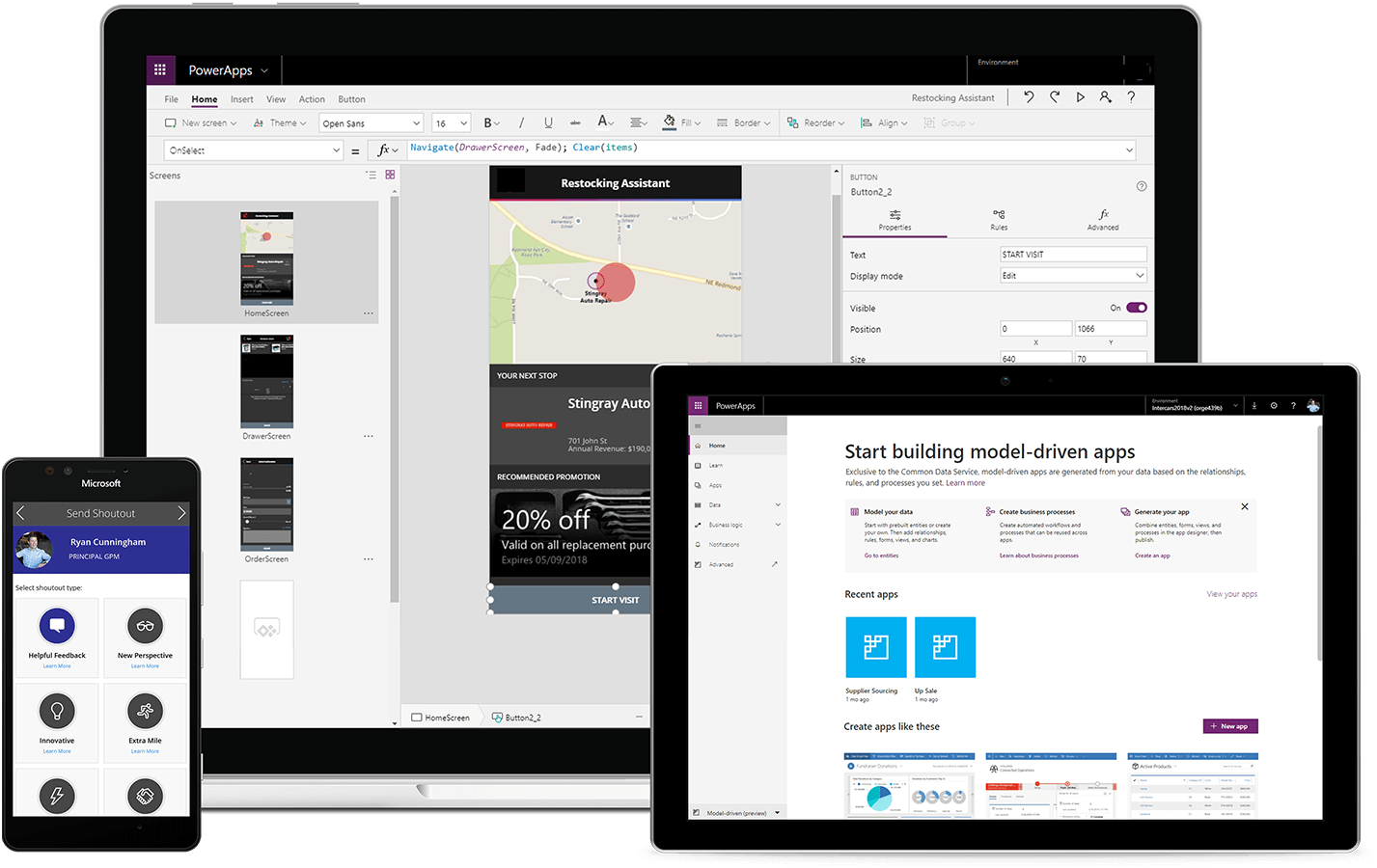Click the New app button
1377x868 pixels.
pos(1229,725)
